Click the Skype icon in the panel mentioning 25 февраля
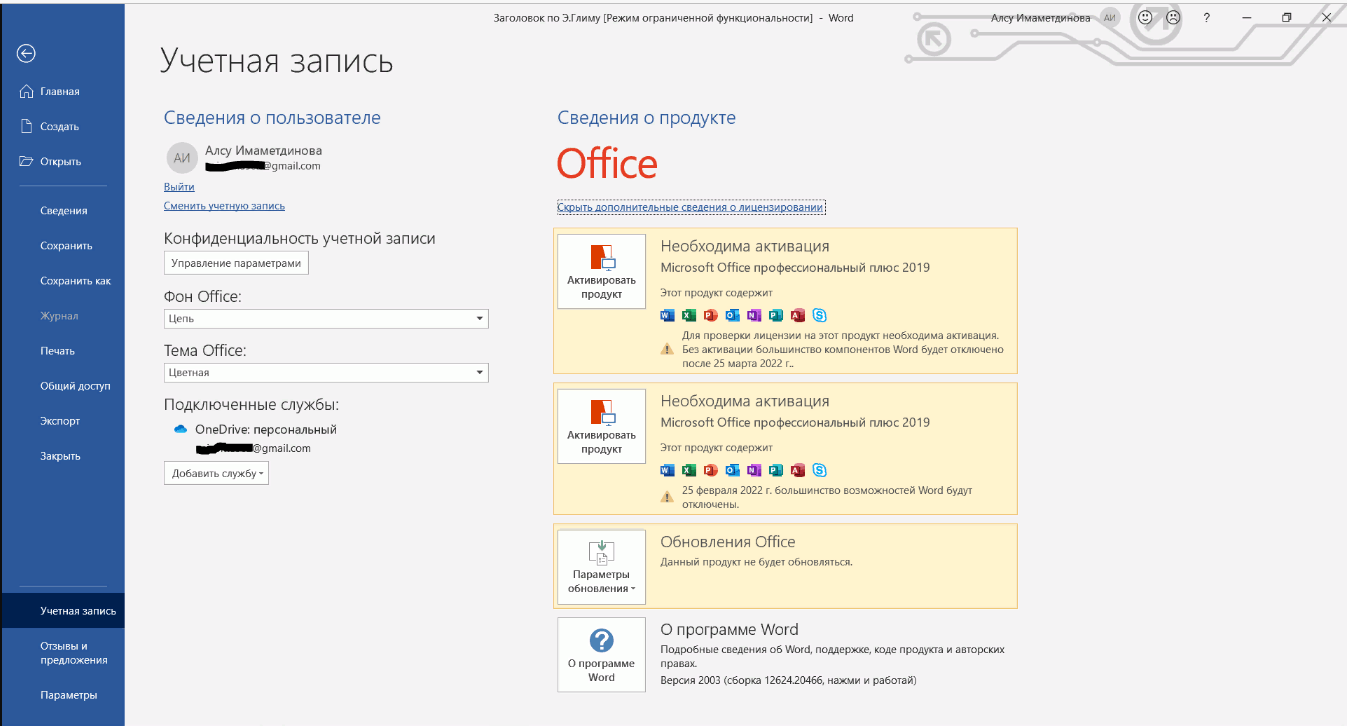Screen dimensions: 1347x726 coord(819,470)
